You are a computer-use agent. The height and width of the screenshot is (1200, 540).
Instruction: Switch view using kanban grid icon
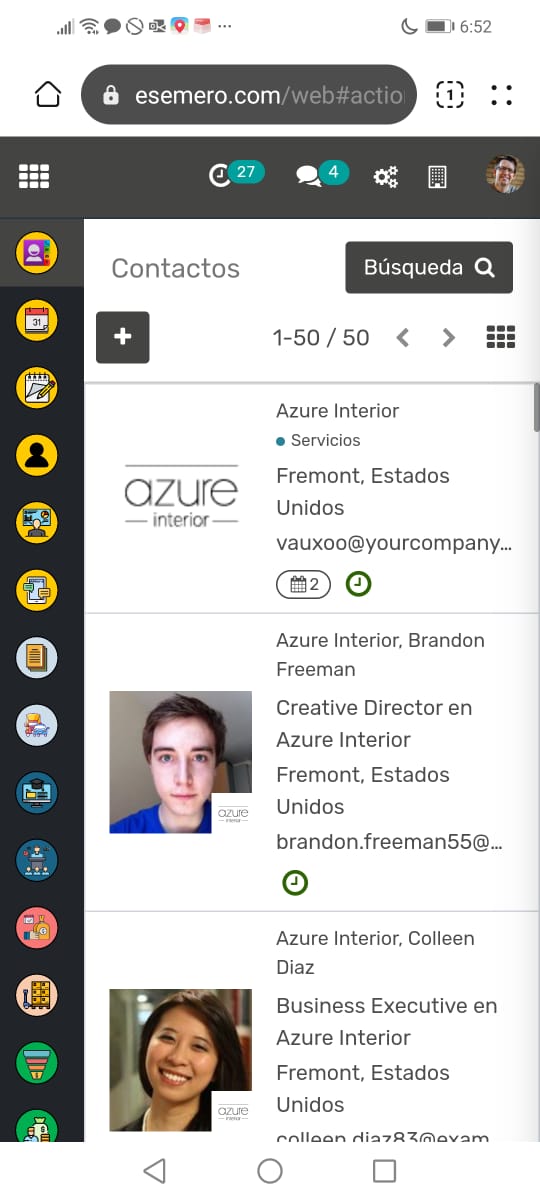click(500, 337)
